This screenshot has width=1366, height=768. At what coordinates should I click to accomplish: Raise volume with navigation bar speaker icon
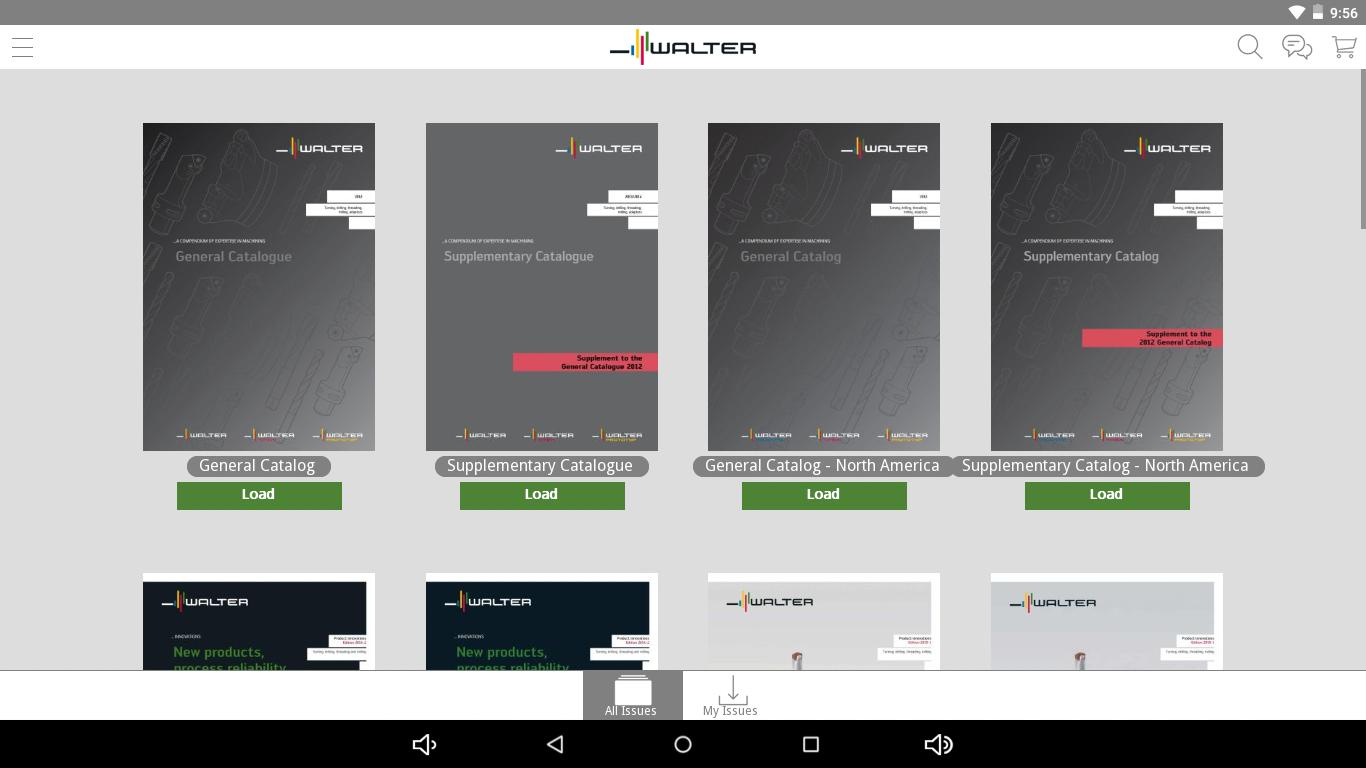(x=938, y=744)
